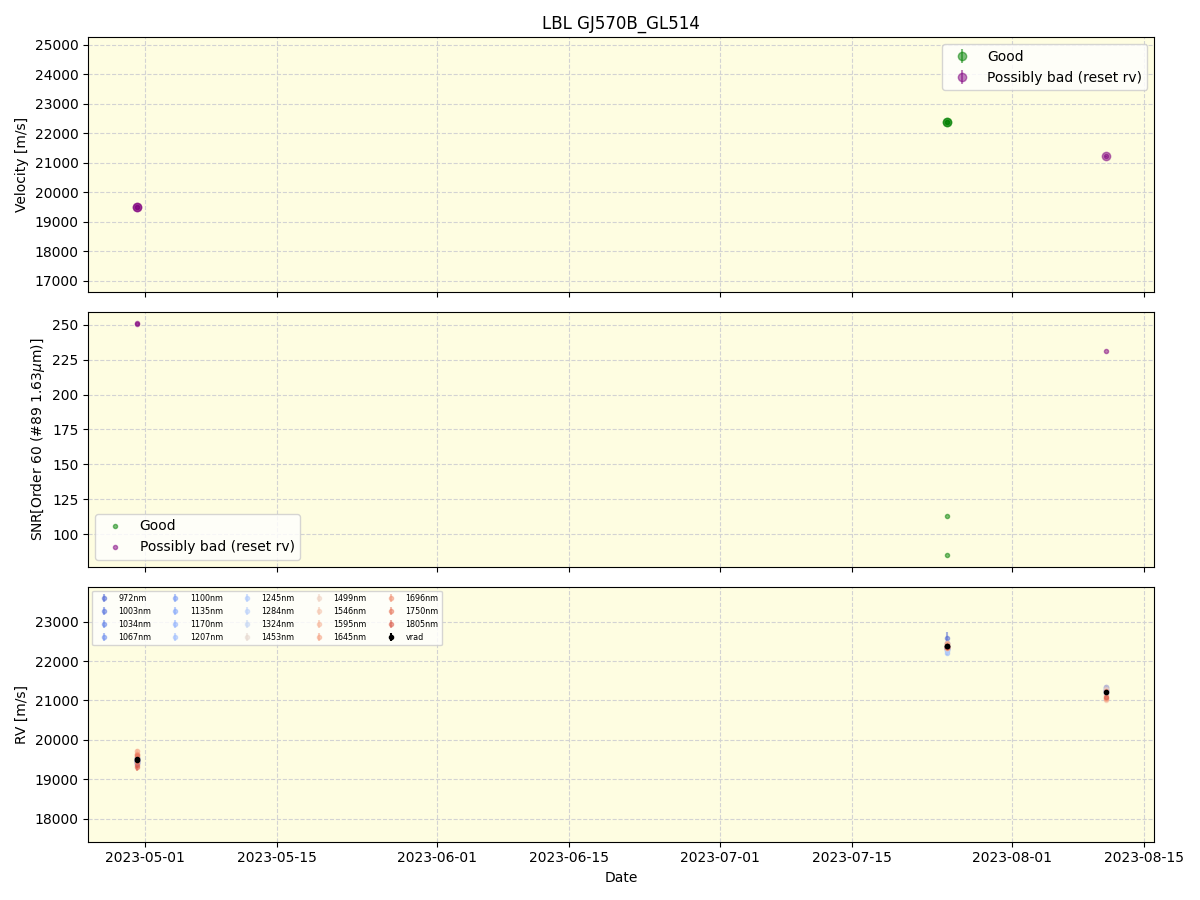Click the purple SNR point at 250

point(137,324)
